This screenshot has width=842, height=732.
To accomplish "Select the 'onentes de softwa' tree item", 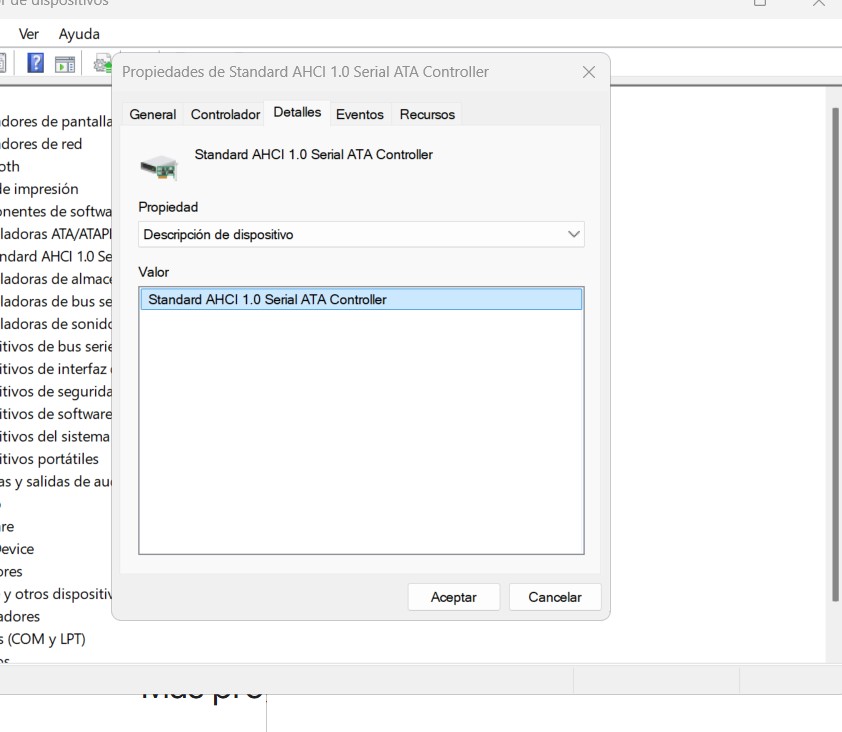I will (56, 212).
